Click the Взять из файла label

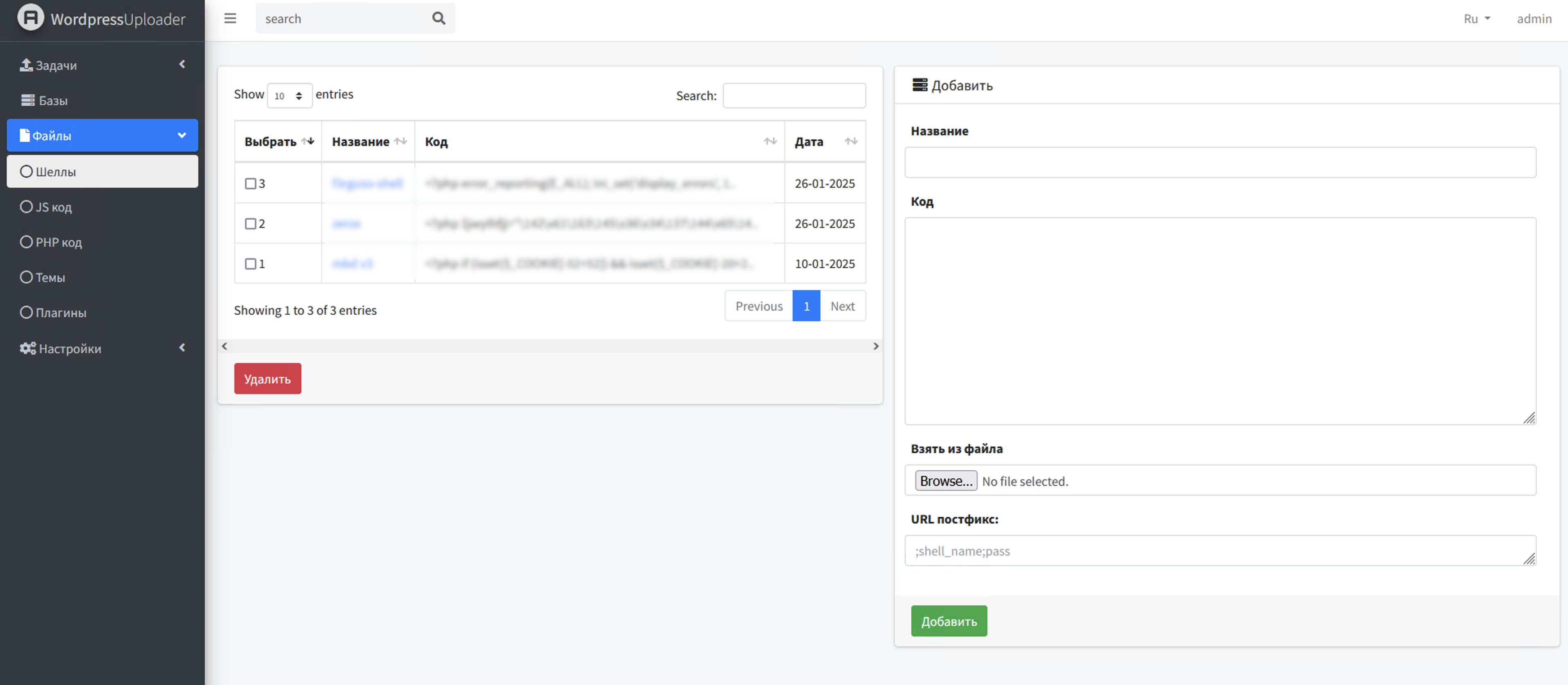click(956, 449)
